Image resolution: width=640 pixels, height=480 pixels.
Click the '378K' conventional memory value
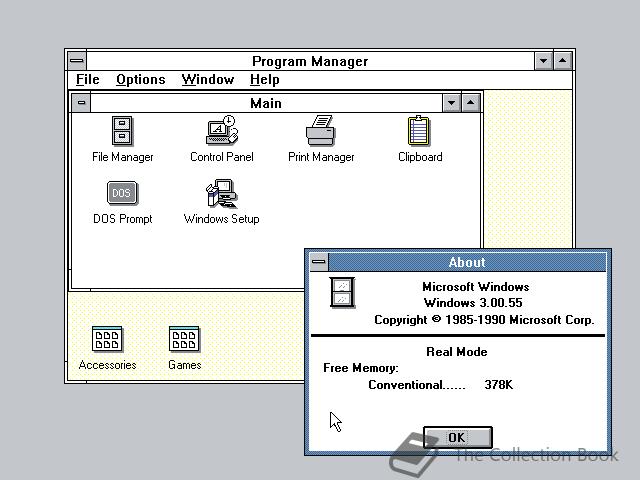498,385
